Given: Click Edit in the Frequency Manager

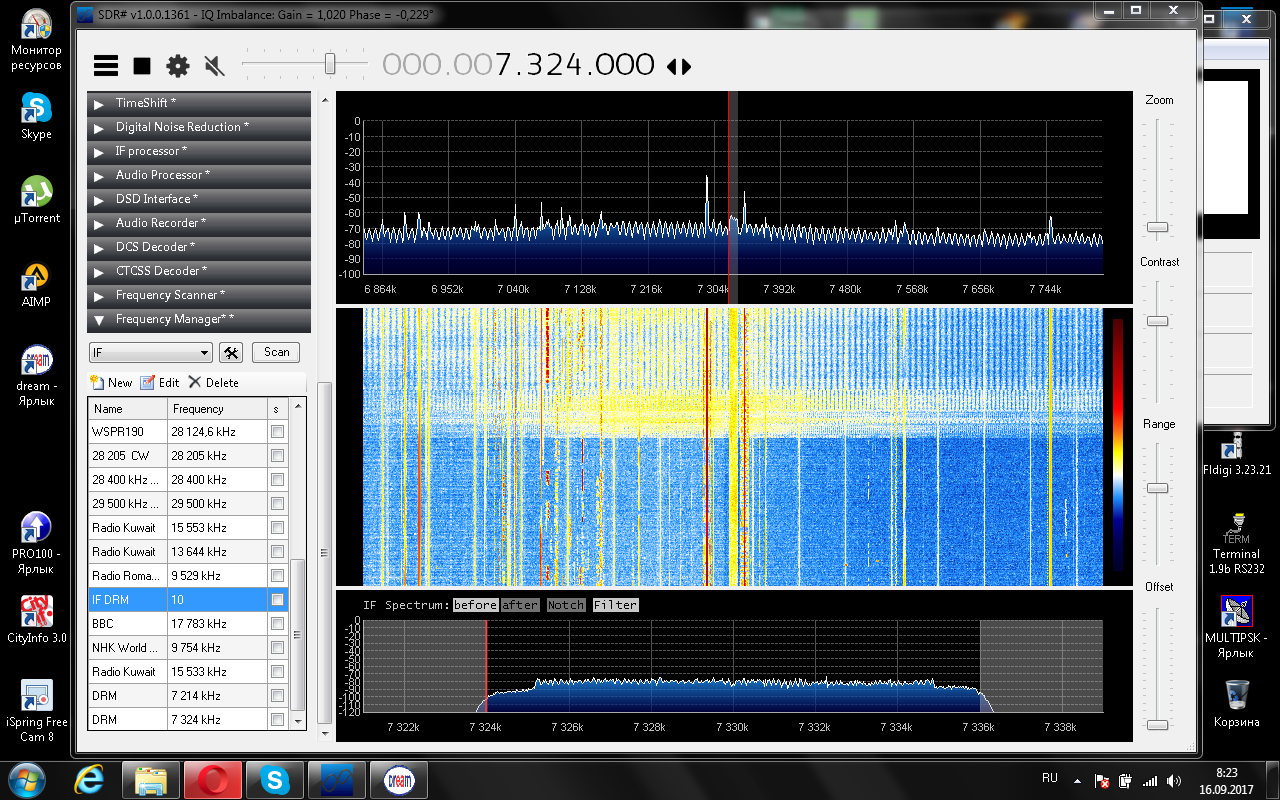Looking at the screenshot, I should [160, 382].
